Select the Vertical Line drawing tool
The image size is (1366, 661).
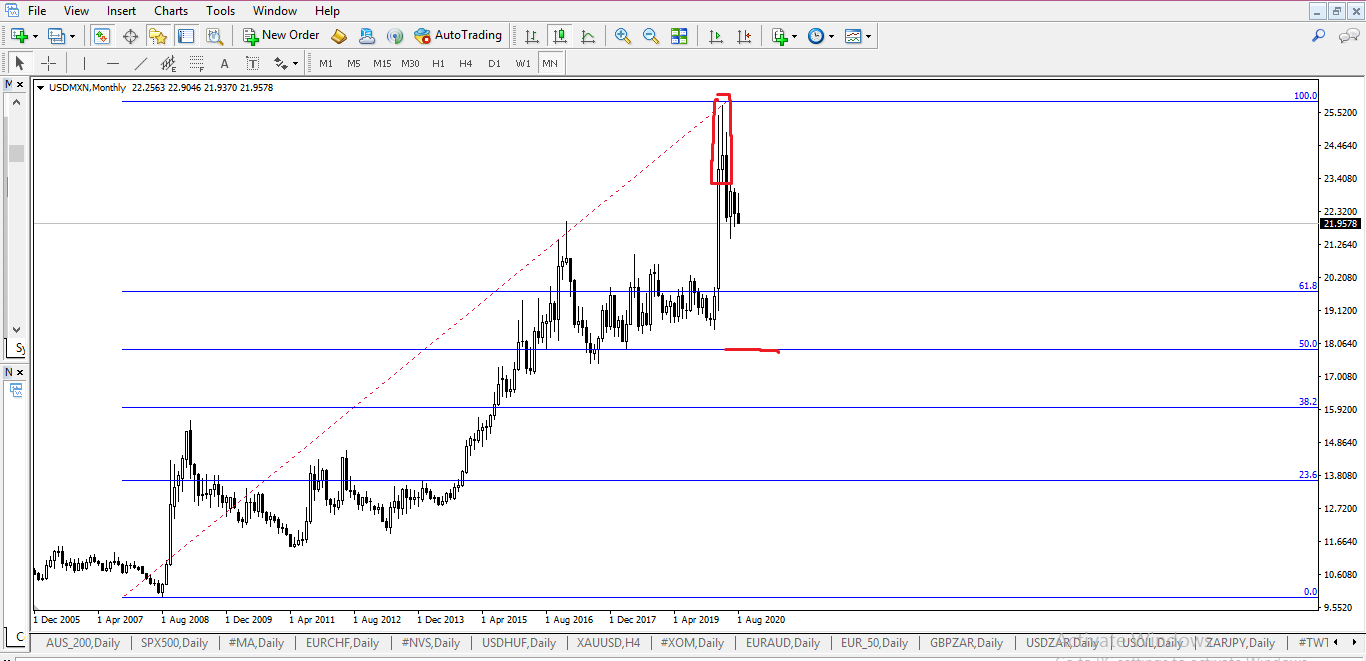[84, 63]
